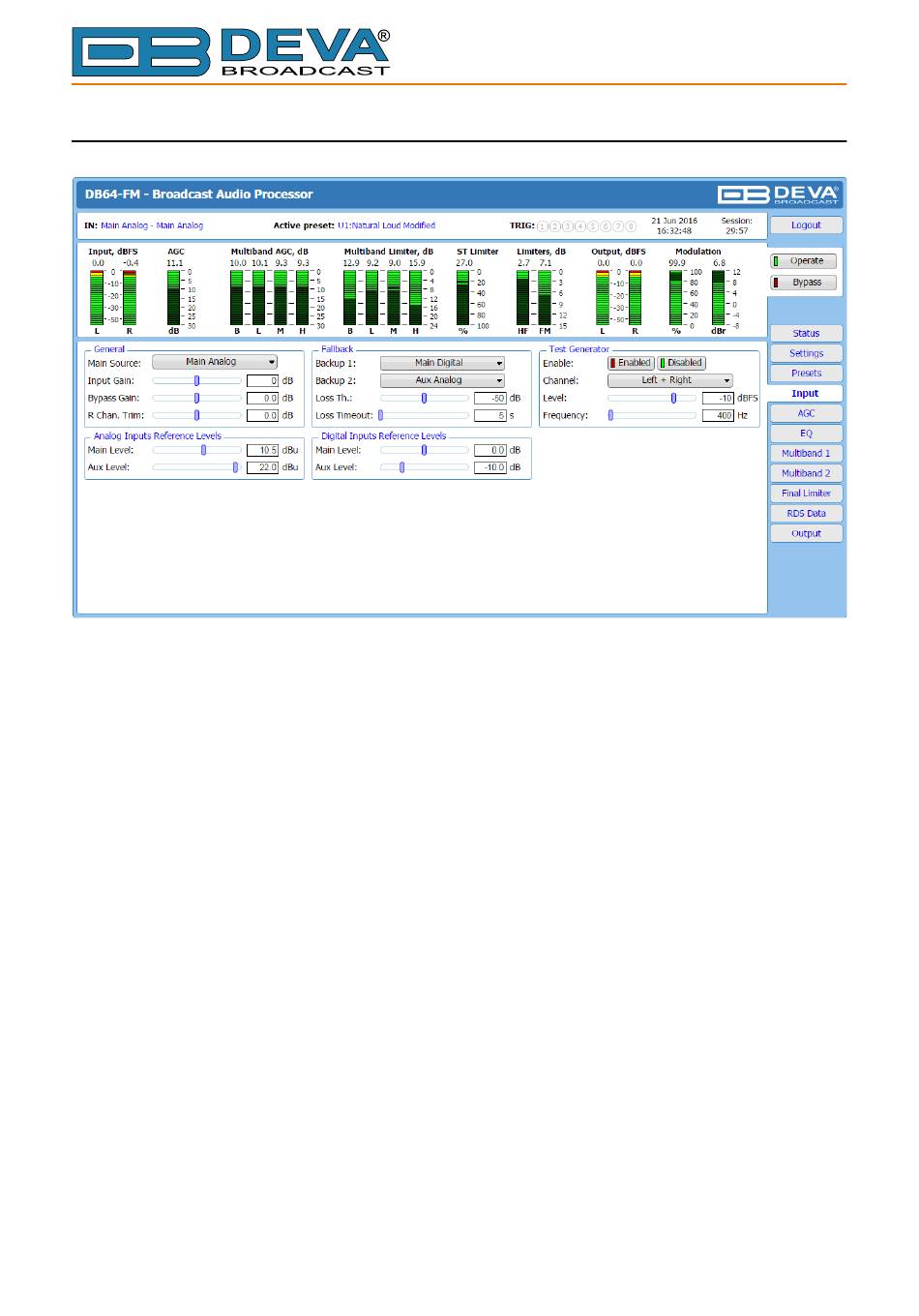Open the Final Limiter tab
Screen dimensions: 919x1316
click(806, 493)
